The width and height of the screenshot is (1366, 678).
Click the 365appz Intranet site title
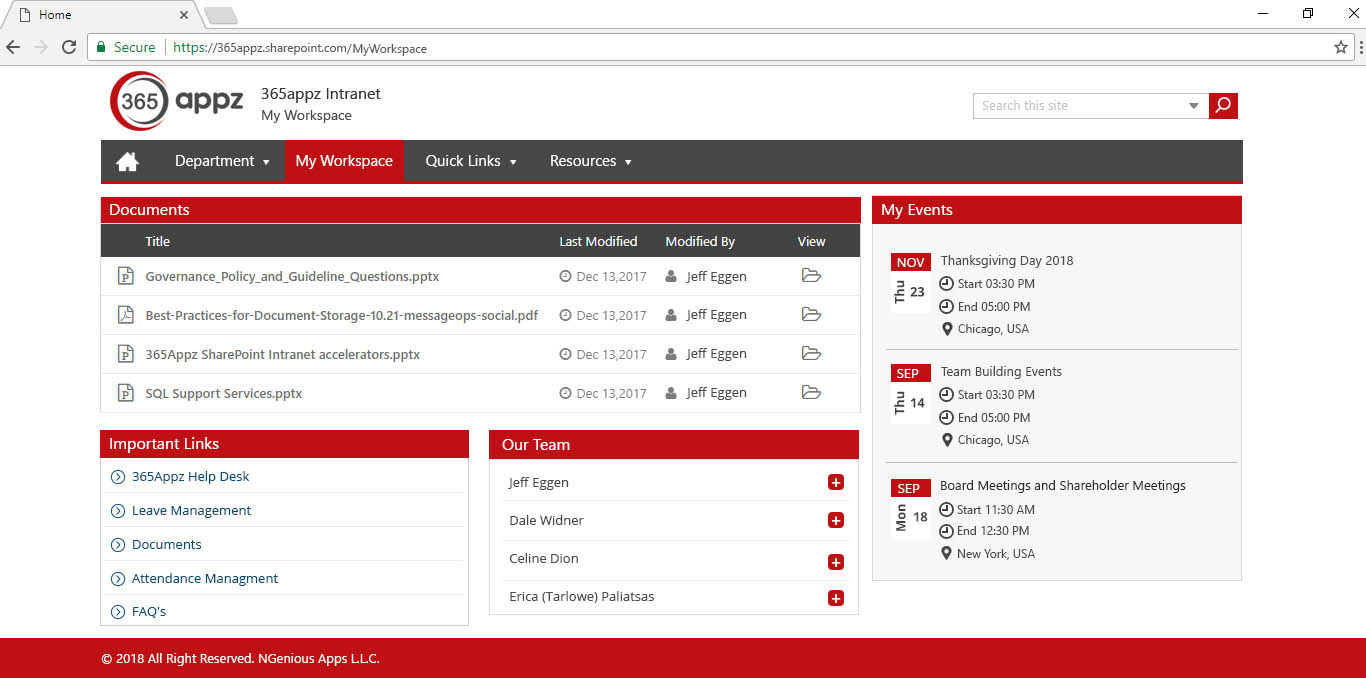pos(321,94)
